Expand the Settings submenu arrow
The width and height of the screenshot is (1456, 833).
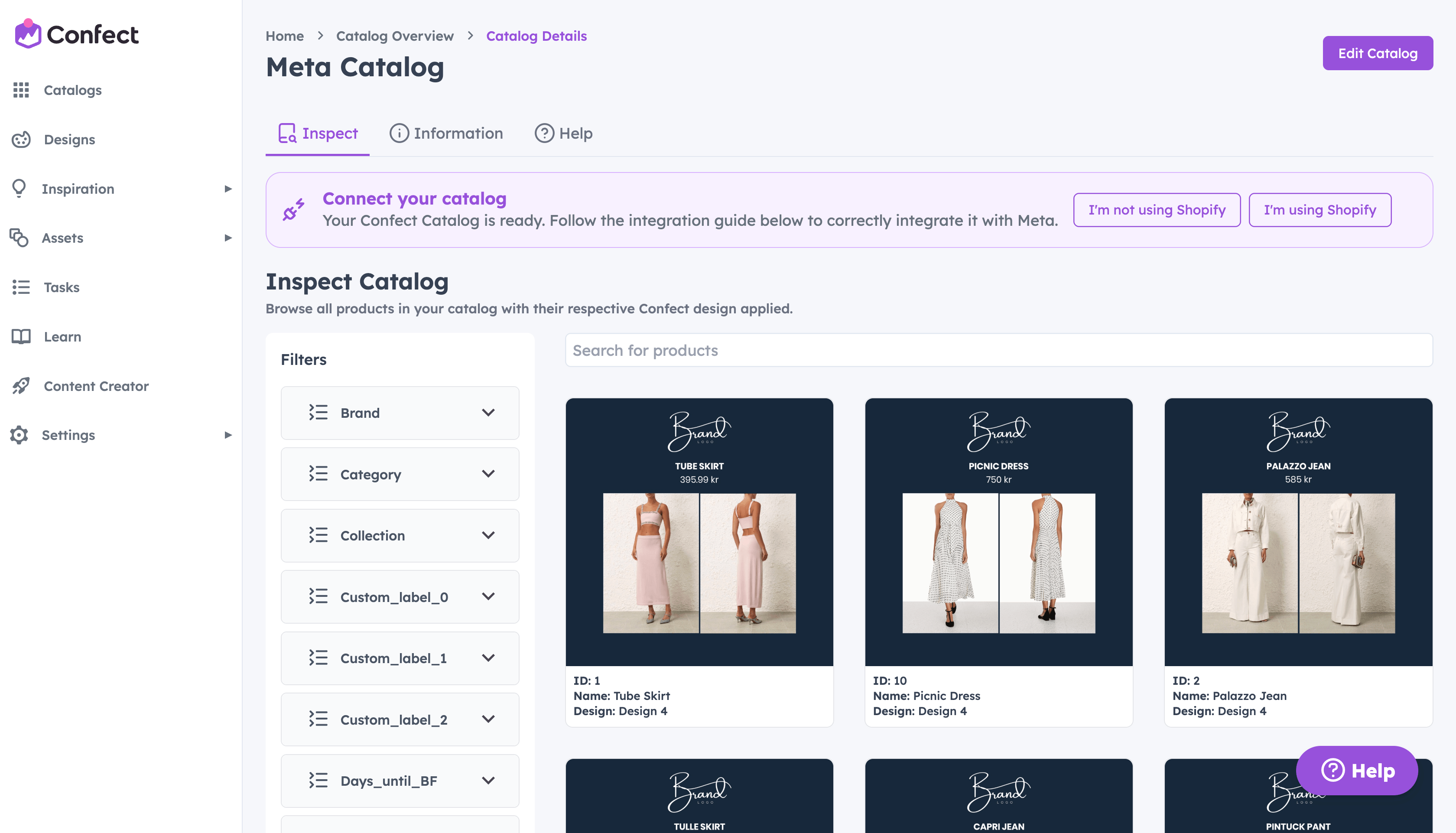point(228,435)
